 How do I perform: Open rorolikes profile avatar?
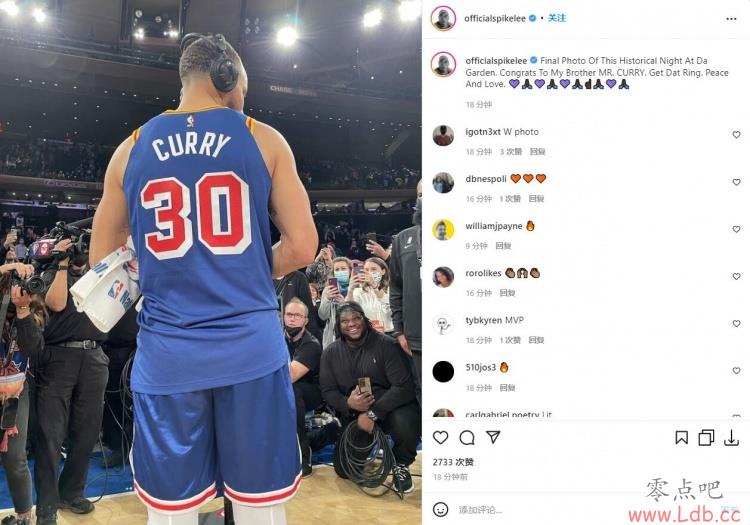click(x=443, y=277)
